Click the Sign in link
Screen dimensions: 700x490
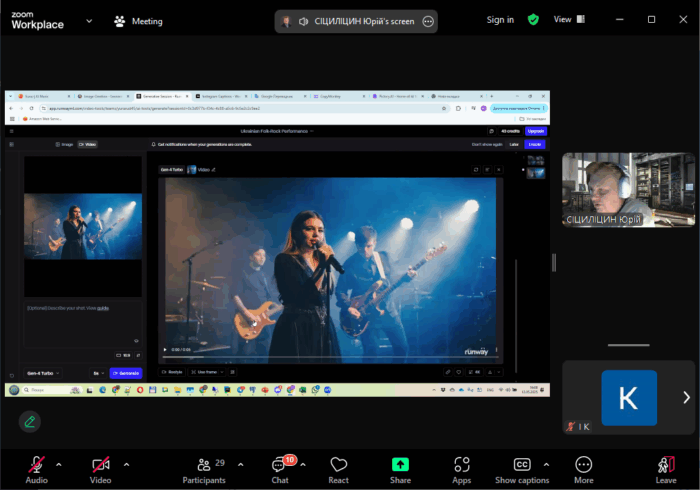(x=500, y=19)
